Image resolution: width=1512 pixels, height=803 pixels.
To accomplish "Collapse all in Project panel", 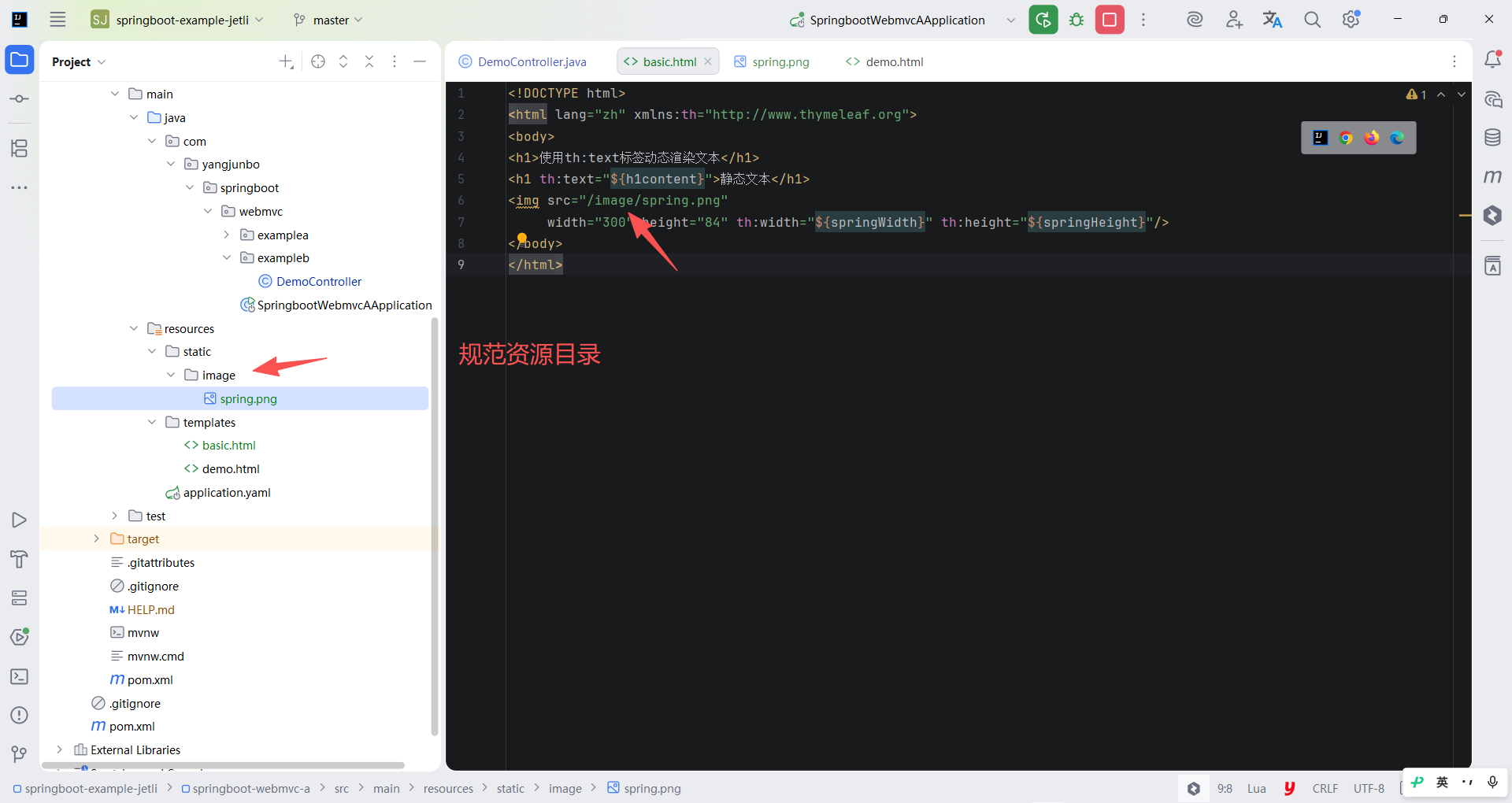I will tap(369, 61).
